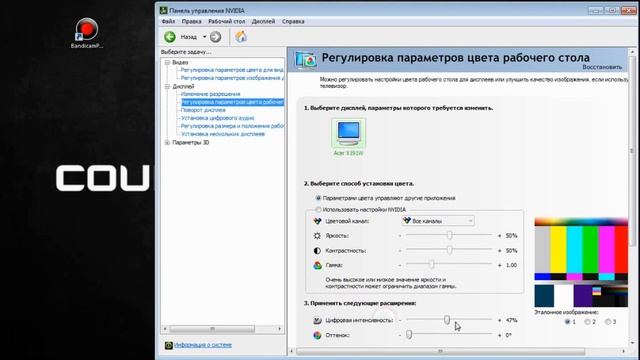The height and width of the screenshot is (360, 640).
Task: Select the Acer monitor display icon
Action: (x=348, y=134)
